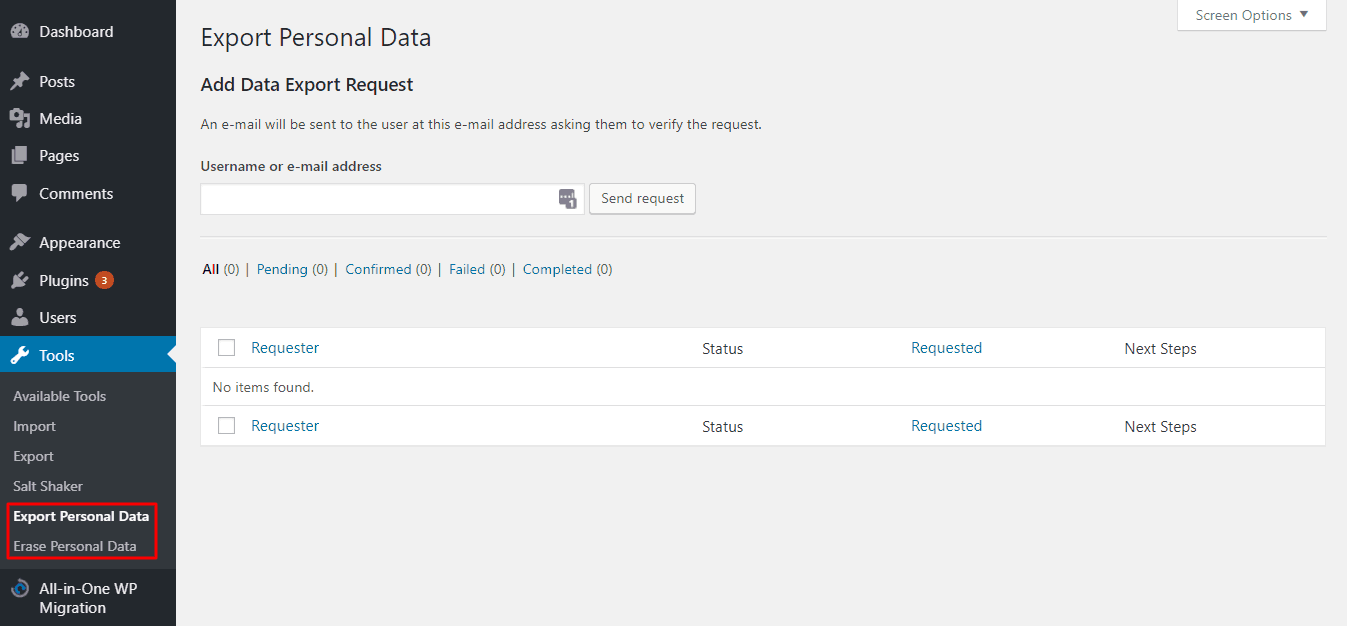Open the Plugins menu label

click(x=64, y=281)
